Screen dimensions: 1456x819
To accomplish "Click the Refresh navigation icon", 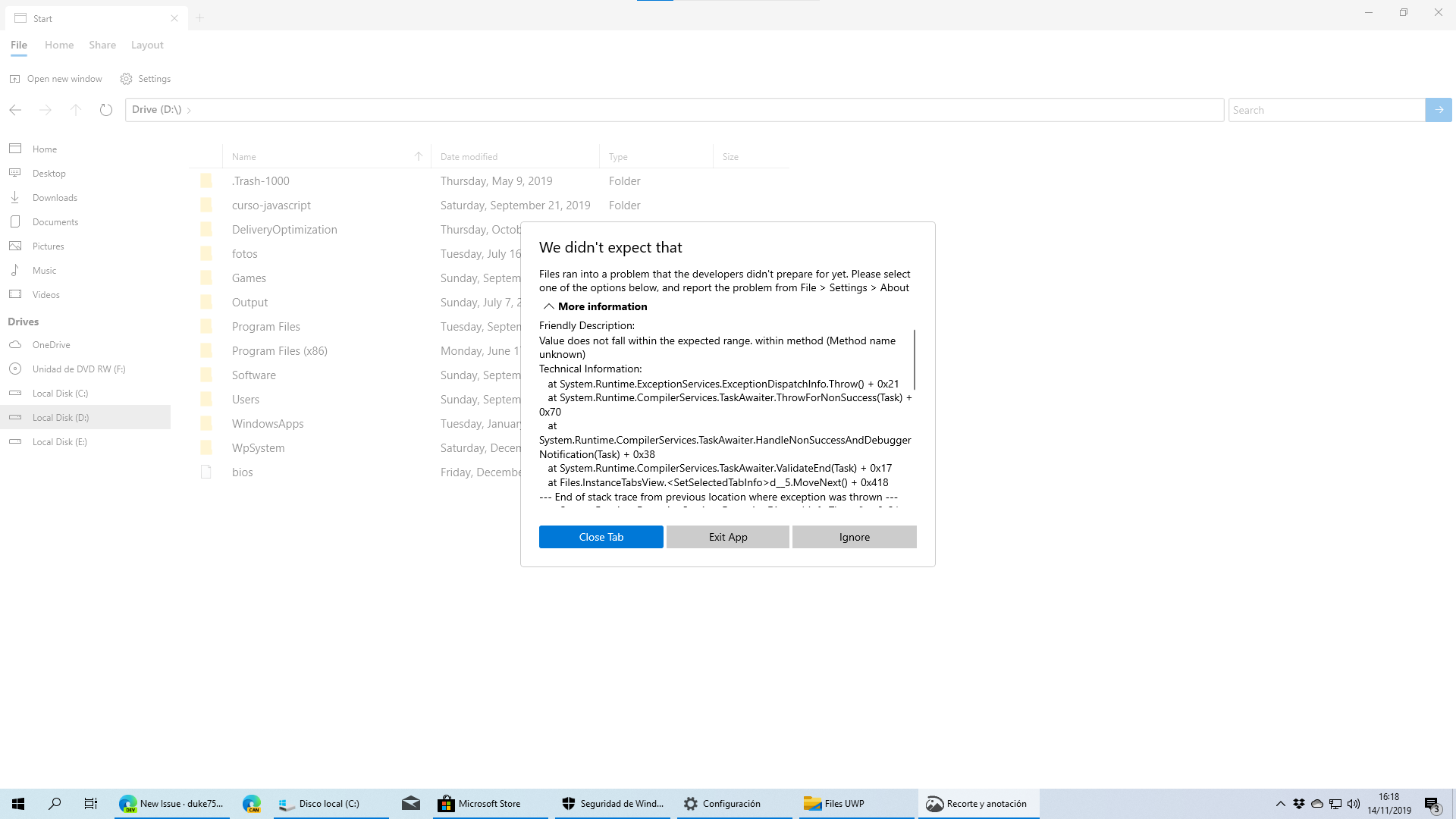I will [x=105, y=109].
